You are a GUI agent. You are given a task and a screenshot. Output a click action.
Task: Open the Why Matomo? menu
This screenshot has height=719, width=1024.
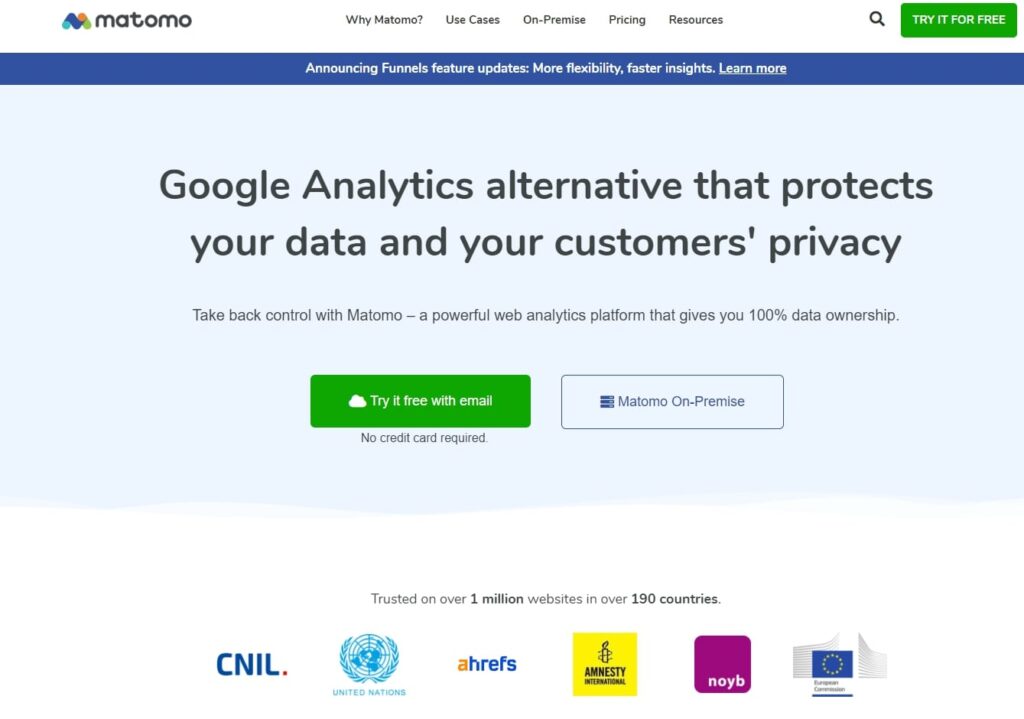384,20
